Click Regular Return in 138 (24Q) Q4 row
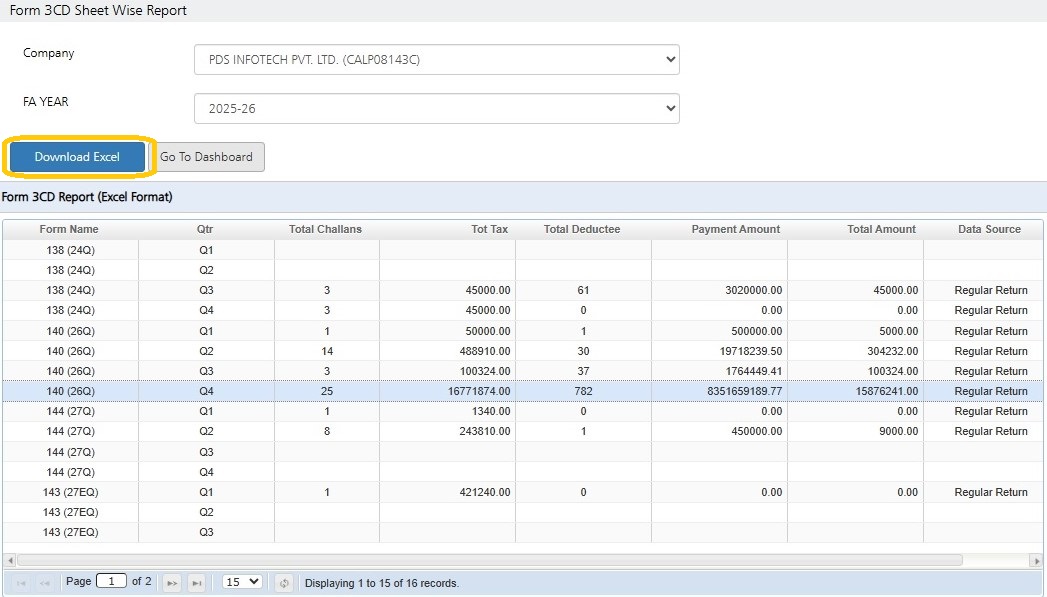Image resolution: width=1047 pixels, height=597 pixels. point(991,310)
